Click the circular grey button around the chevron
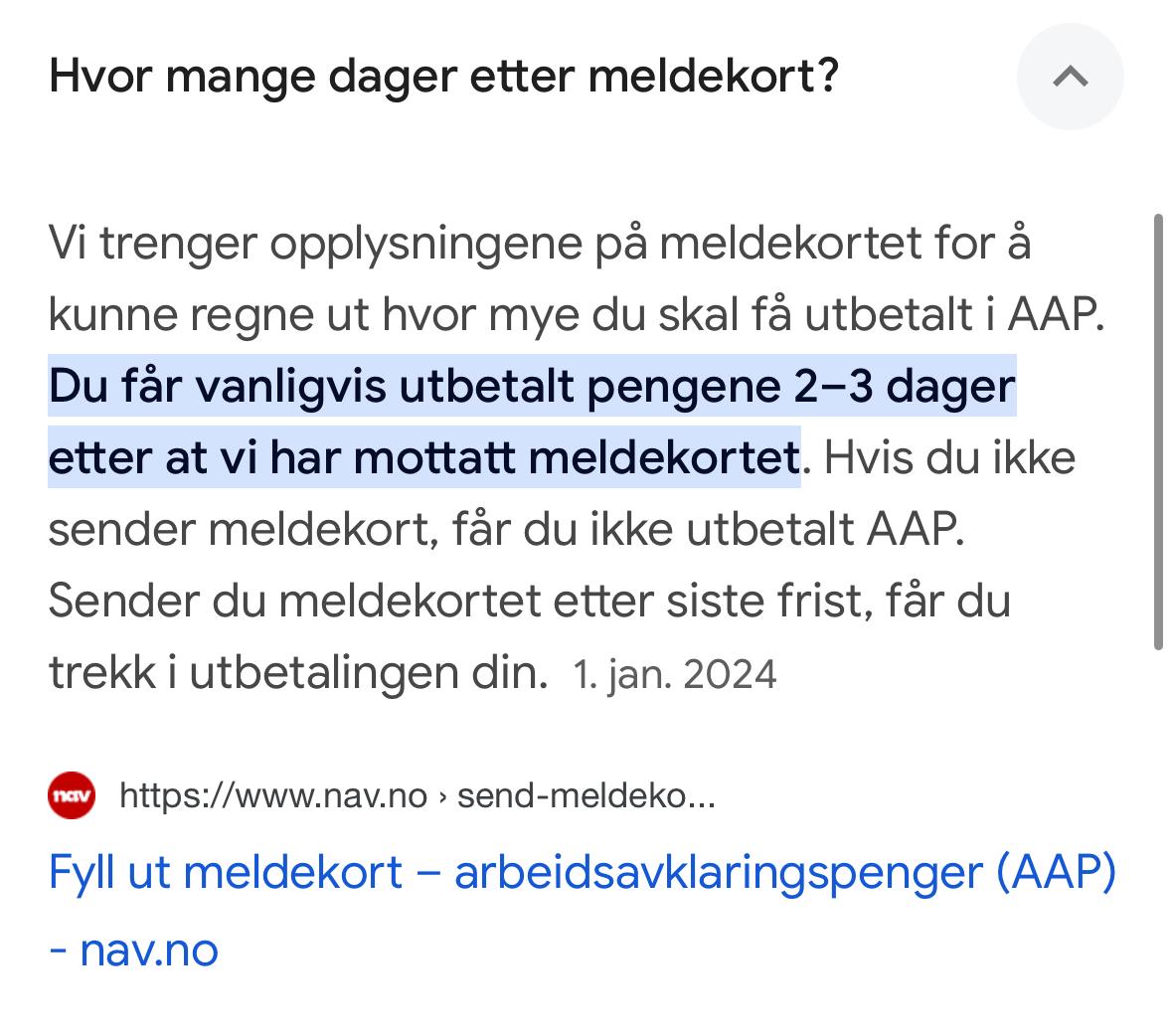 (x=1070, y=77)
